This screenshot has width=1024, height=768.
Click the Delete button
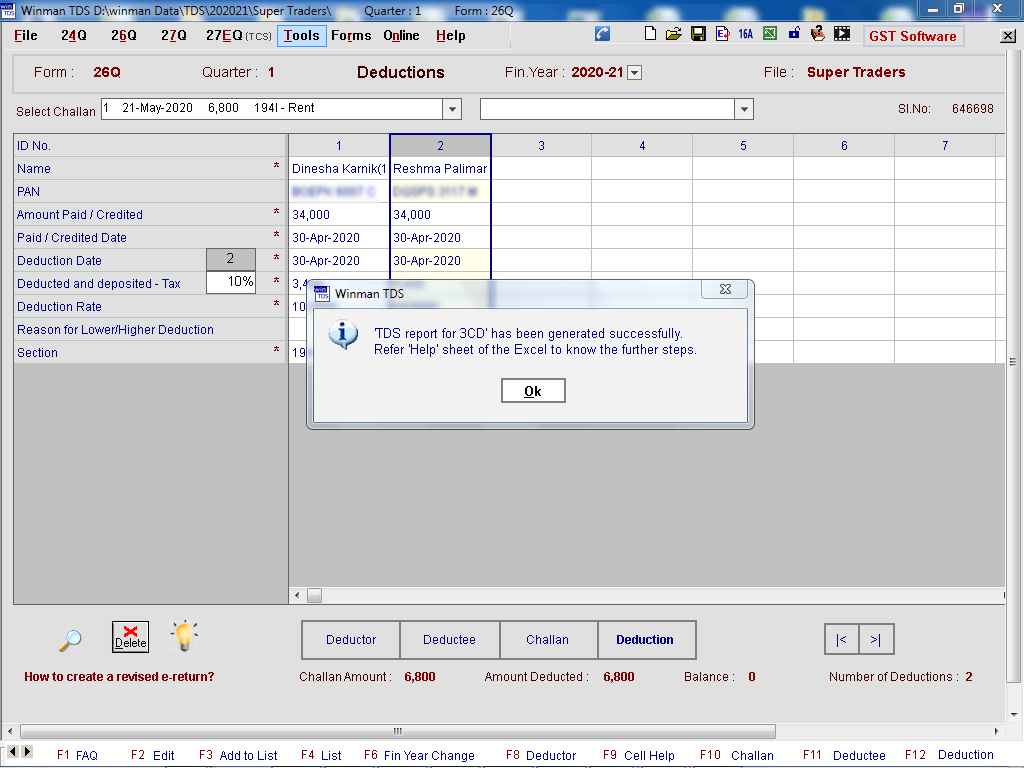pos(130,637)
